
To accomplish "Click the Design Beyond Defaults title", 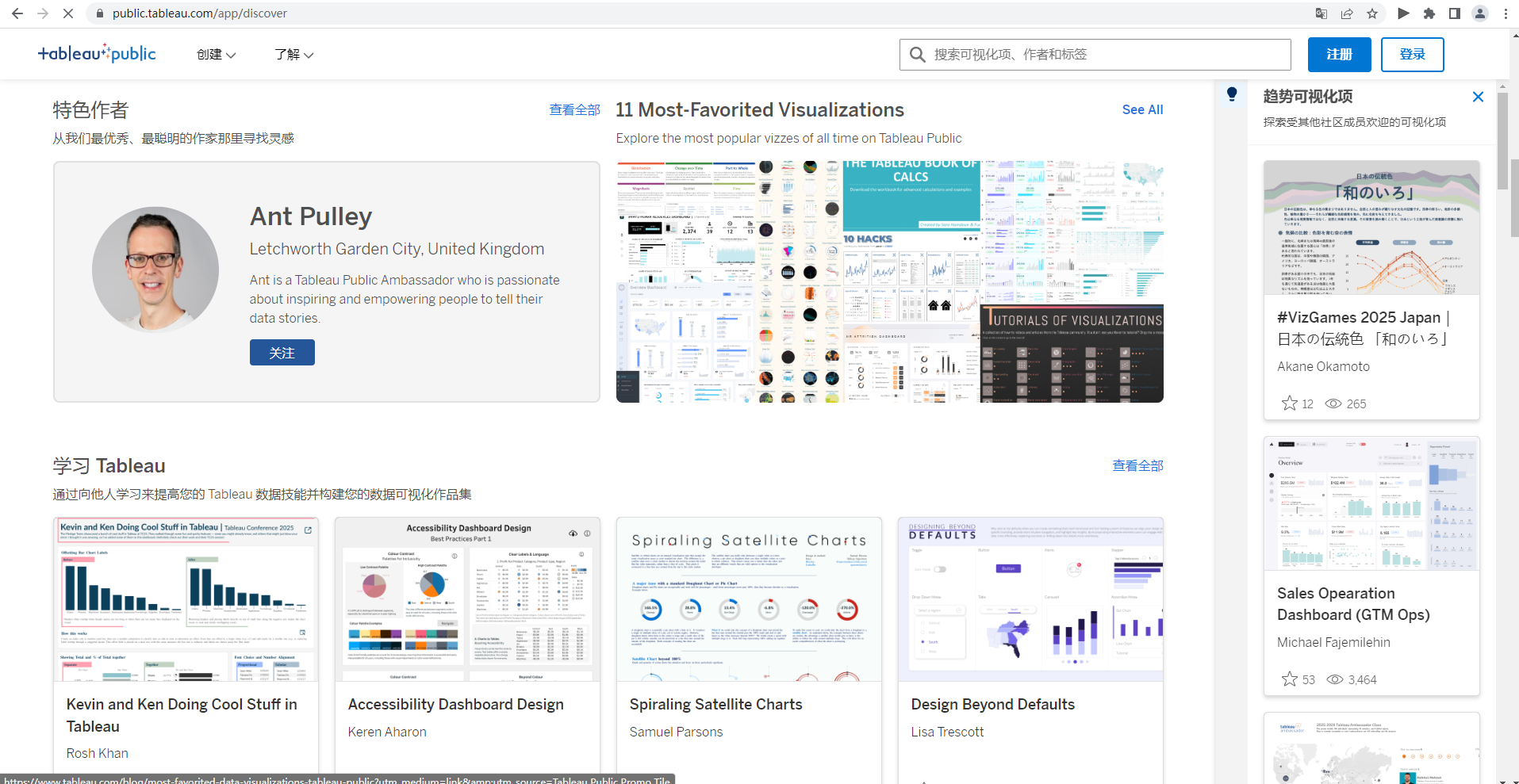I will [993, 705].
